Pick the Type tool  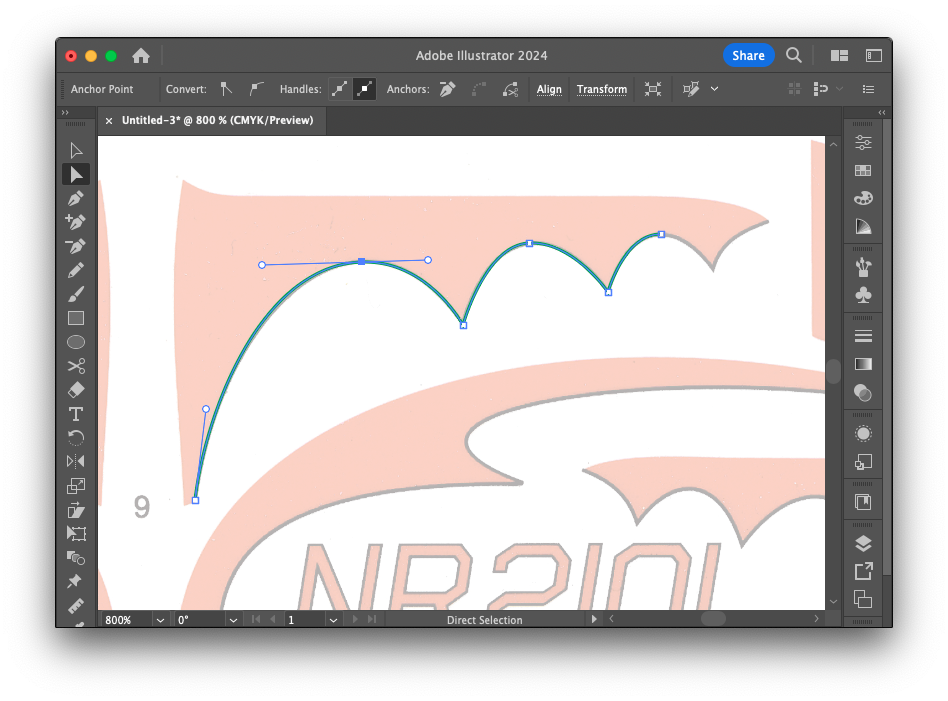coord(76,414)
